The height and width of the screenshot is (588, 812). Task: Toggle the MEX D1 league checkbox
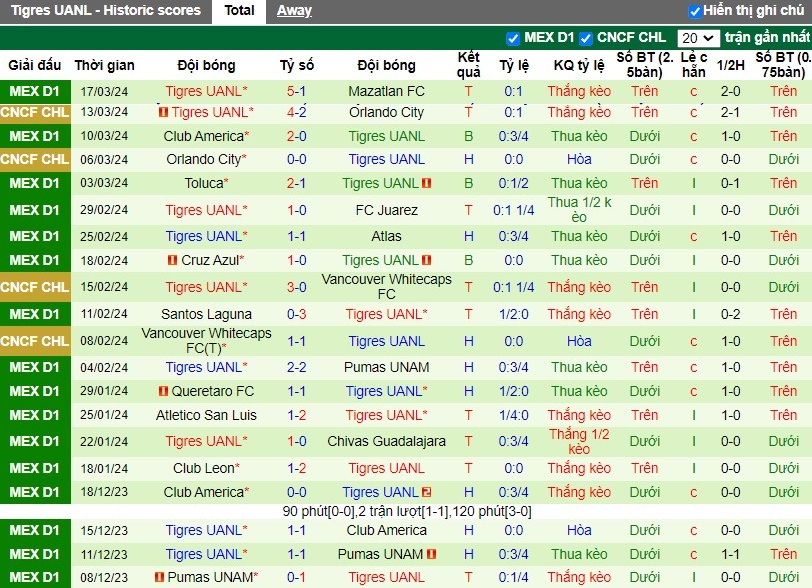[513, 38]
